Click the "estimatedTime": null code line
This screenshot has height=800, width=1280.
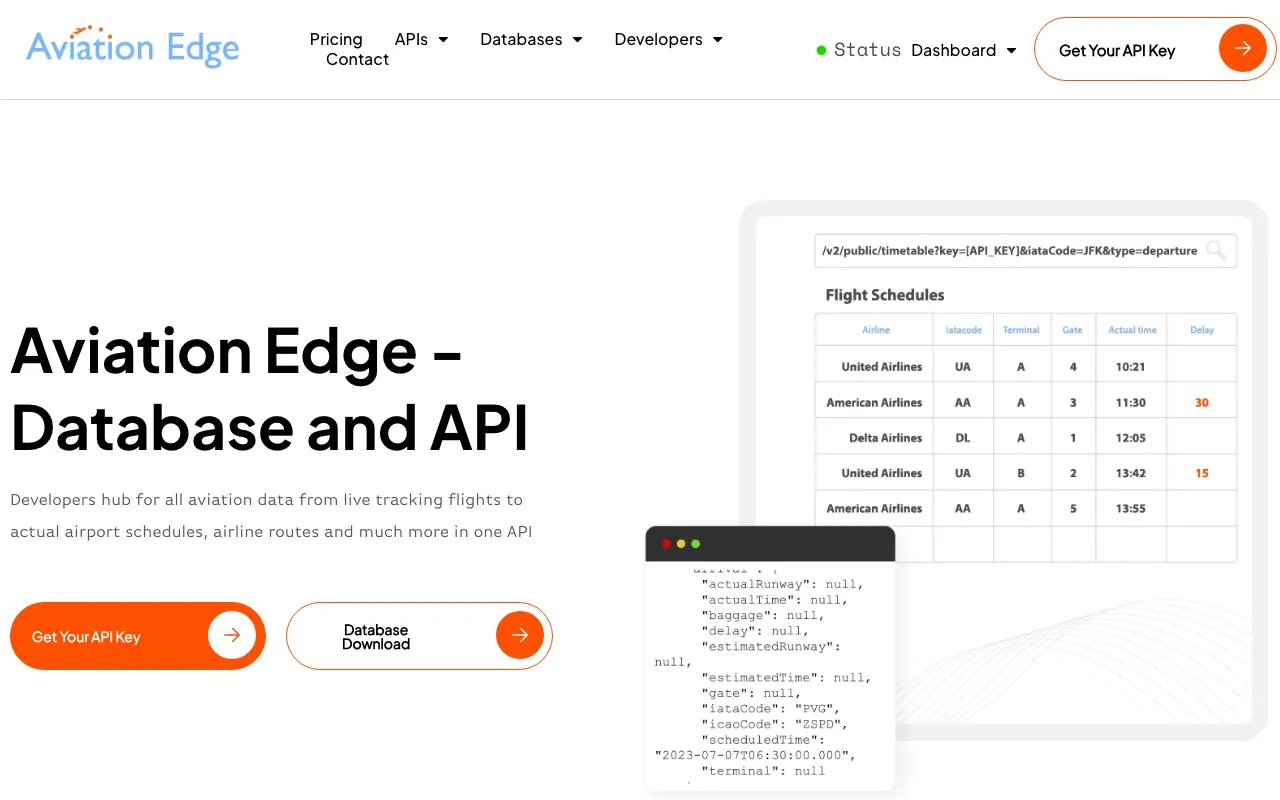click(x=786, y=678)
